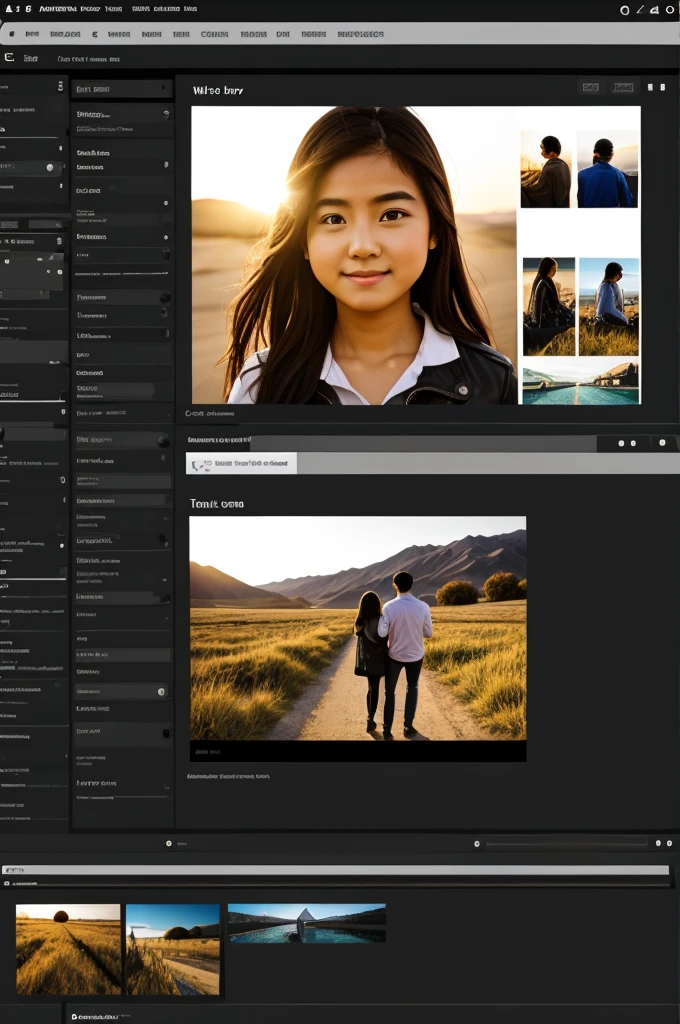Open thumbnail of man in brown jacket
680x1024 pixels.
pos(545,168)
